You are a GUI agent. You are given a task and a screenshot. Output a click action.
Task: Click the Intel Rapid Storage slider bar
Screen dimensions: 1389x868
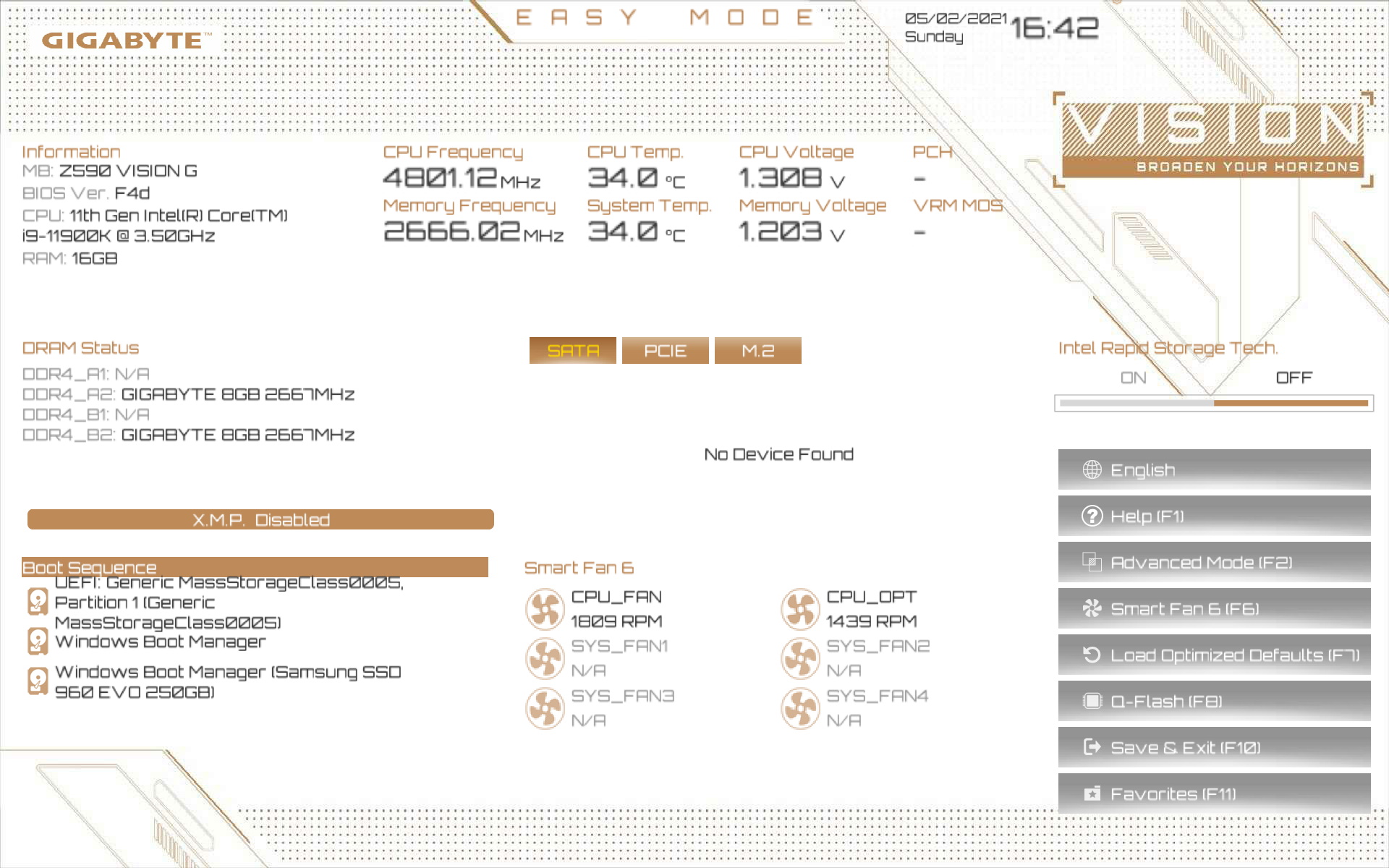click(x=1213, y=403)
